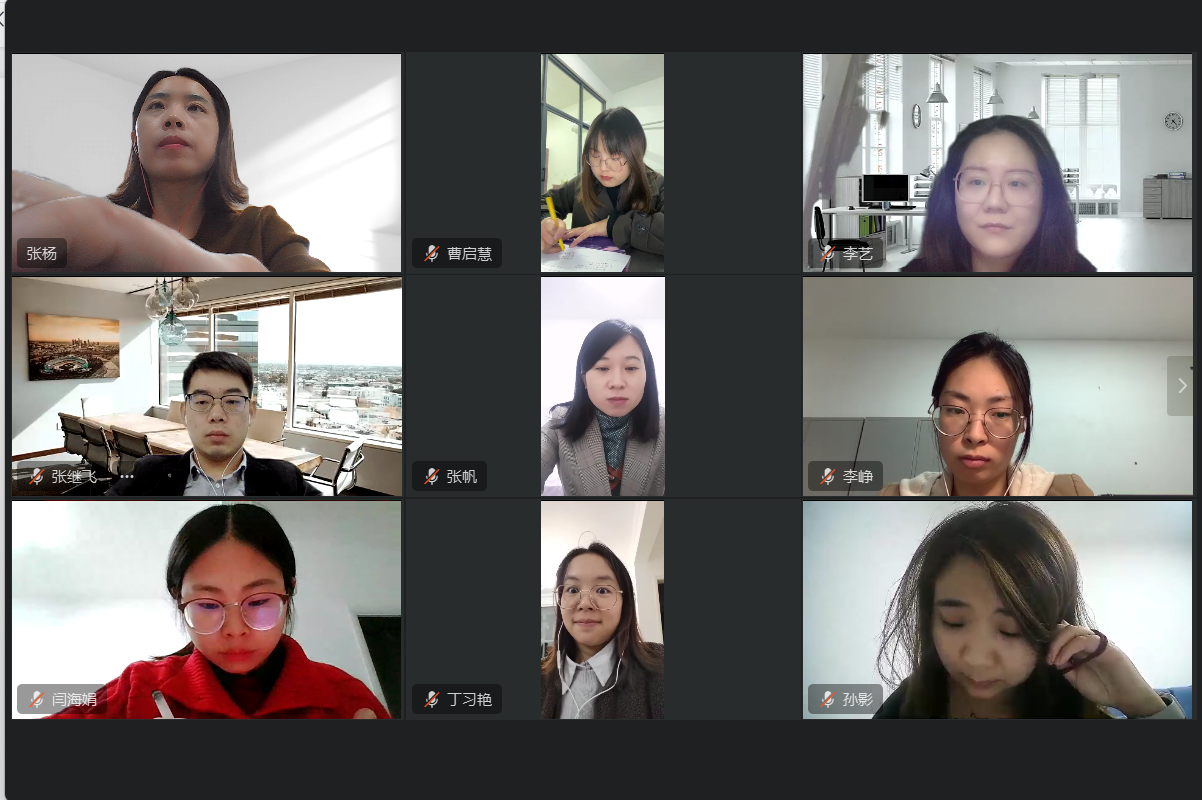Select 张帆's video feed

tap(603, 387)
